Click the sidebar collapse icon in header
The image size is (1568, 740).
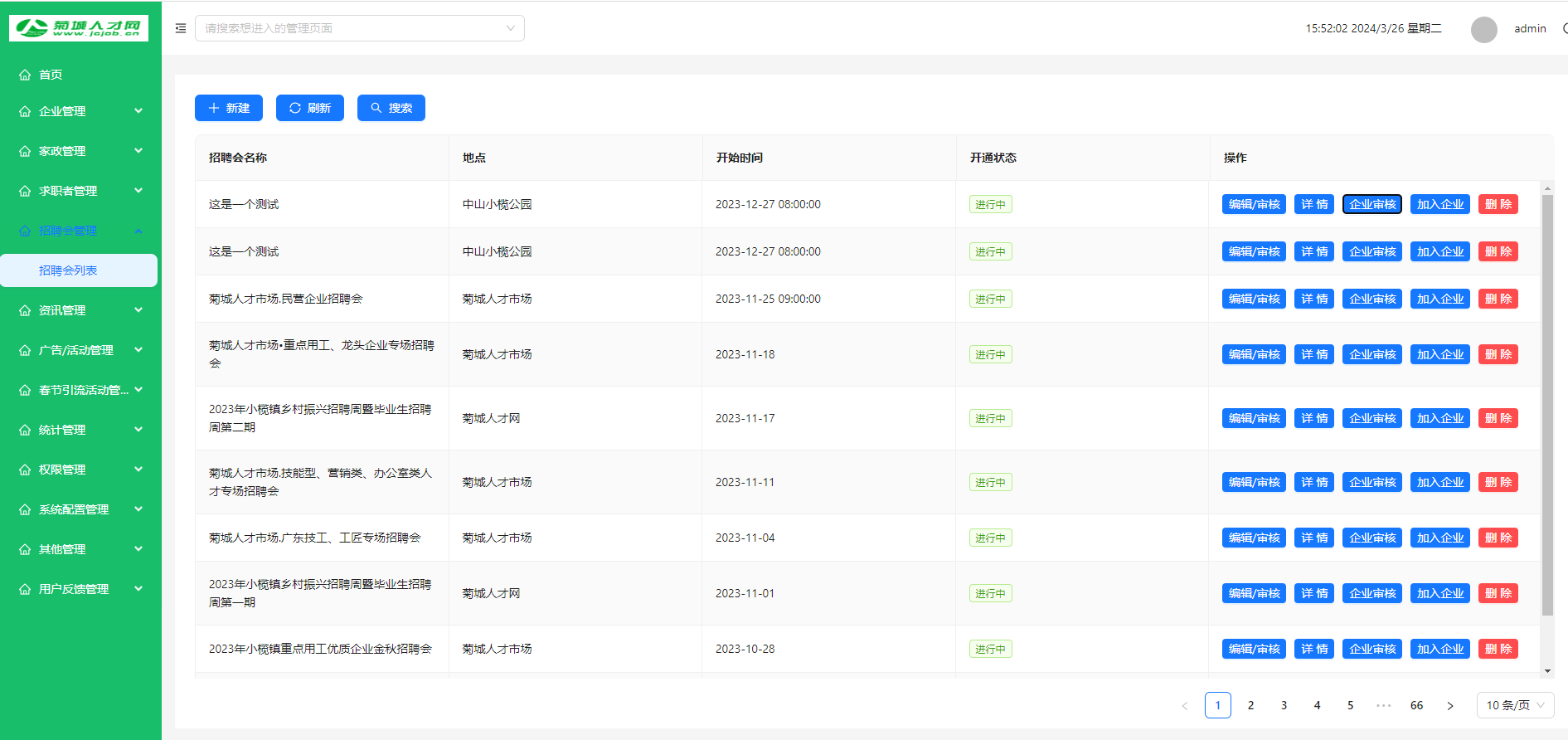tap(181, 28)
